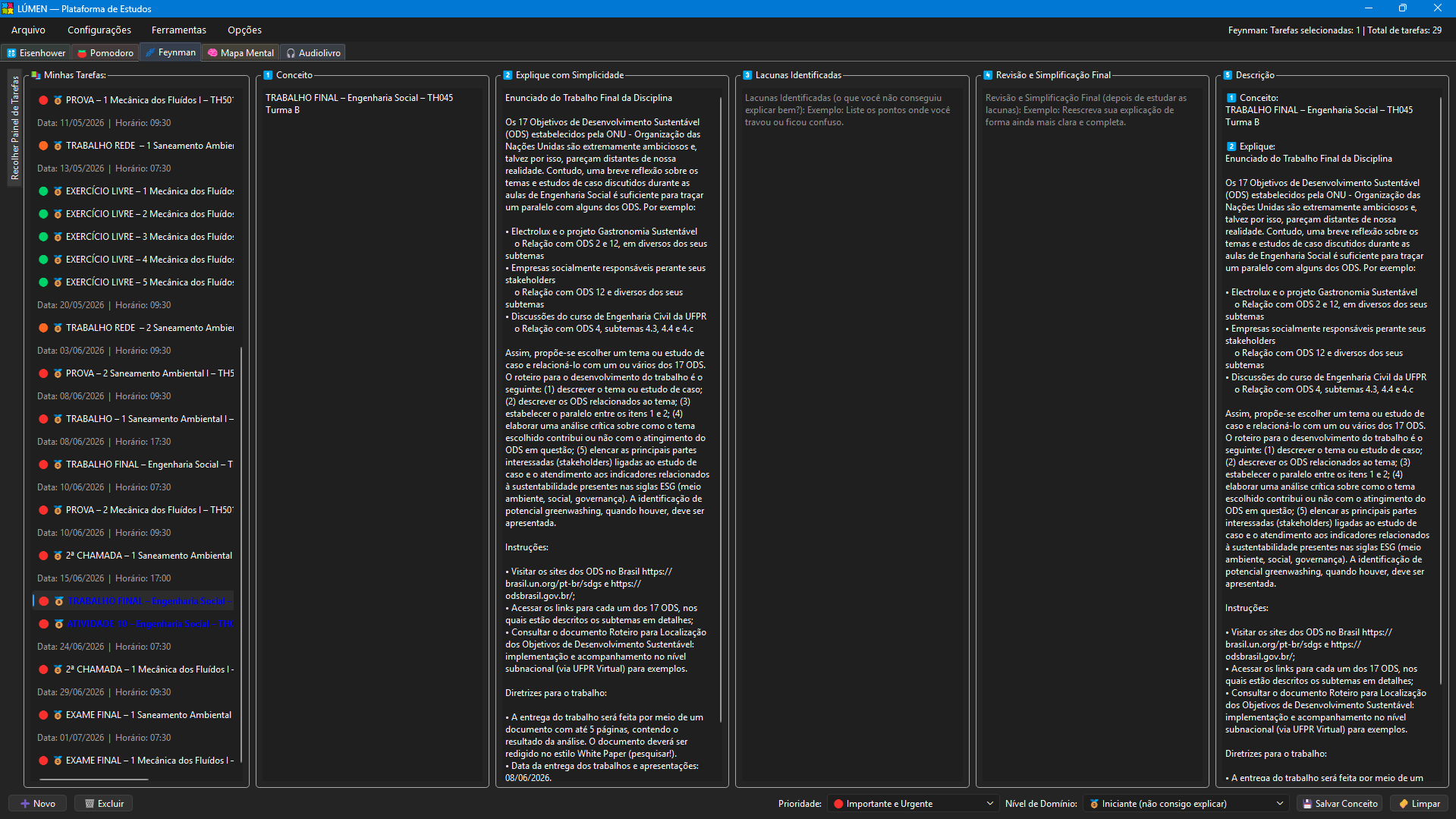The width and height of the screenshot is (1456, 819).
Task: Click the Minhas Tarefas vertical scrollbar
Action: (241, 554)
